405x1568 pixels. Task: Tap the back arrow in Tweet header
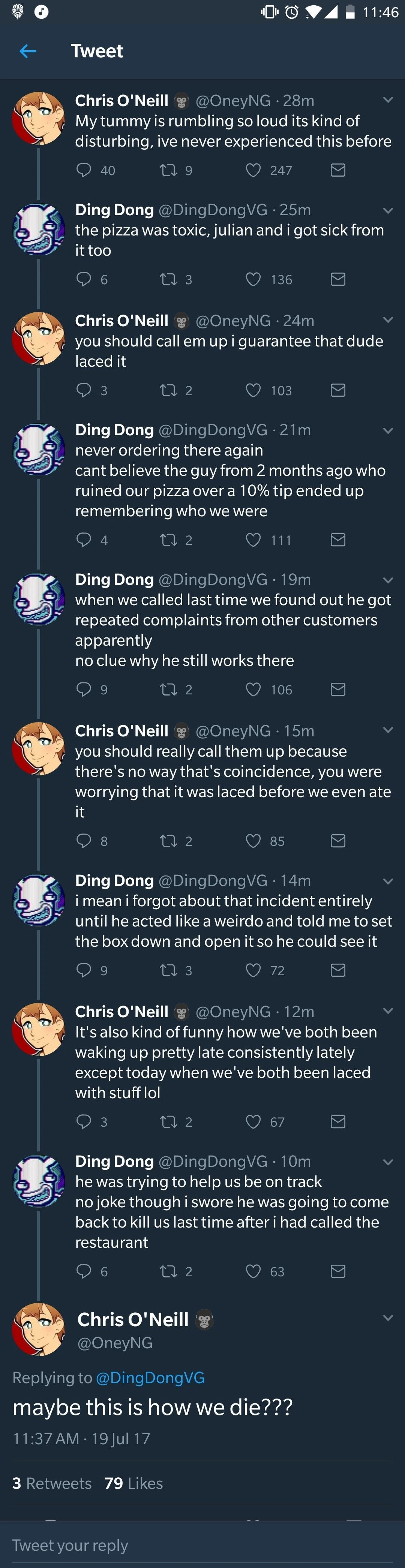[28, 51]
